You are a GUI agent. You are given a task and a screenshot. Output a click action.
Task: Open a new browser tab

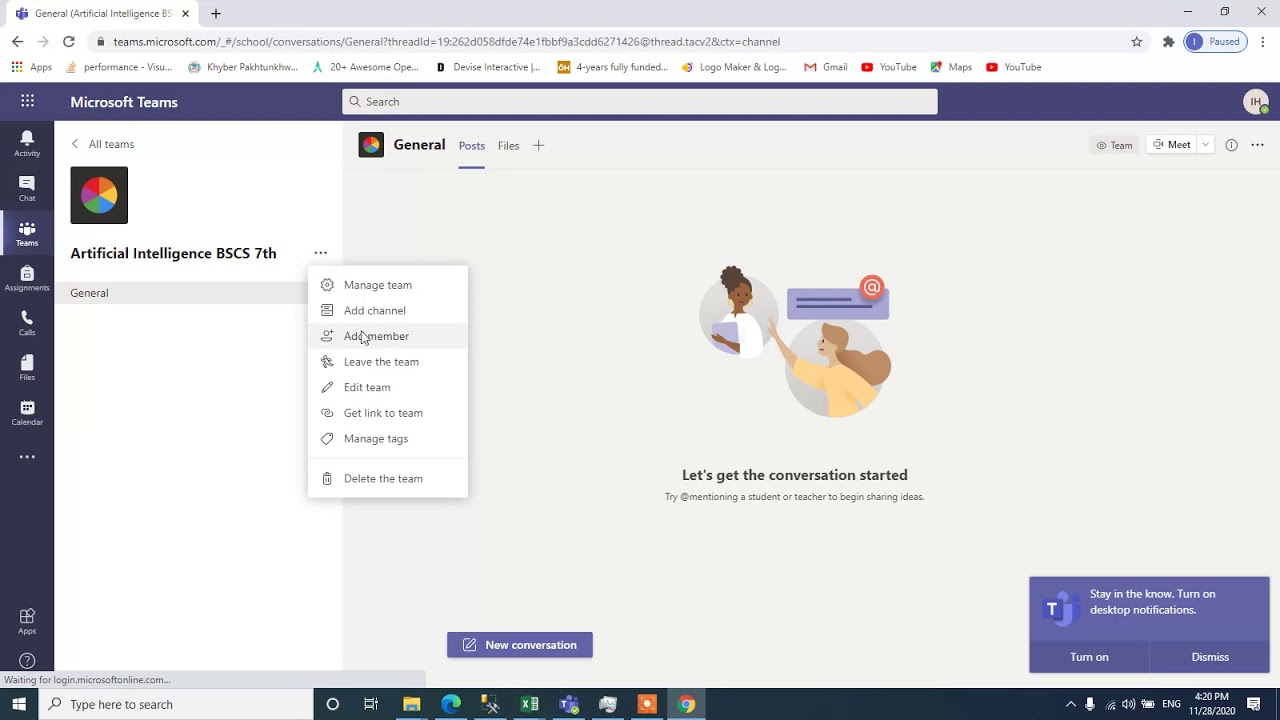[x=215, y=14]
